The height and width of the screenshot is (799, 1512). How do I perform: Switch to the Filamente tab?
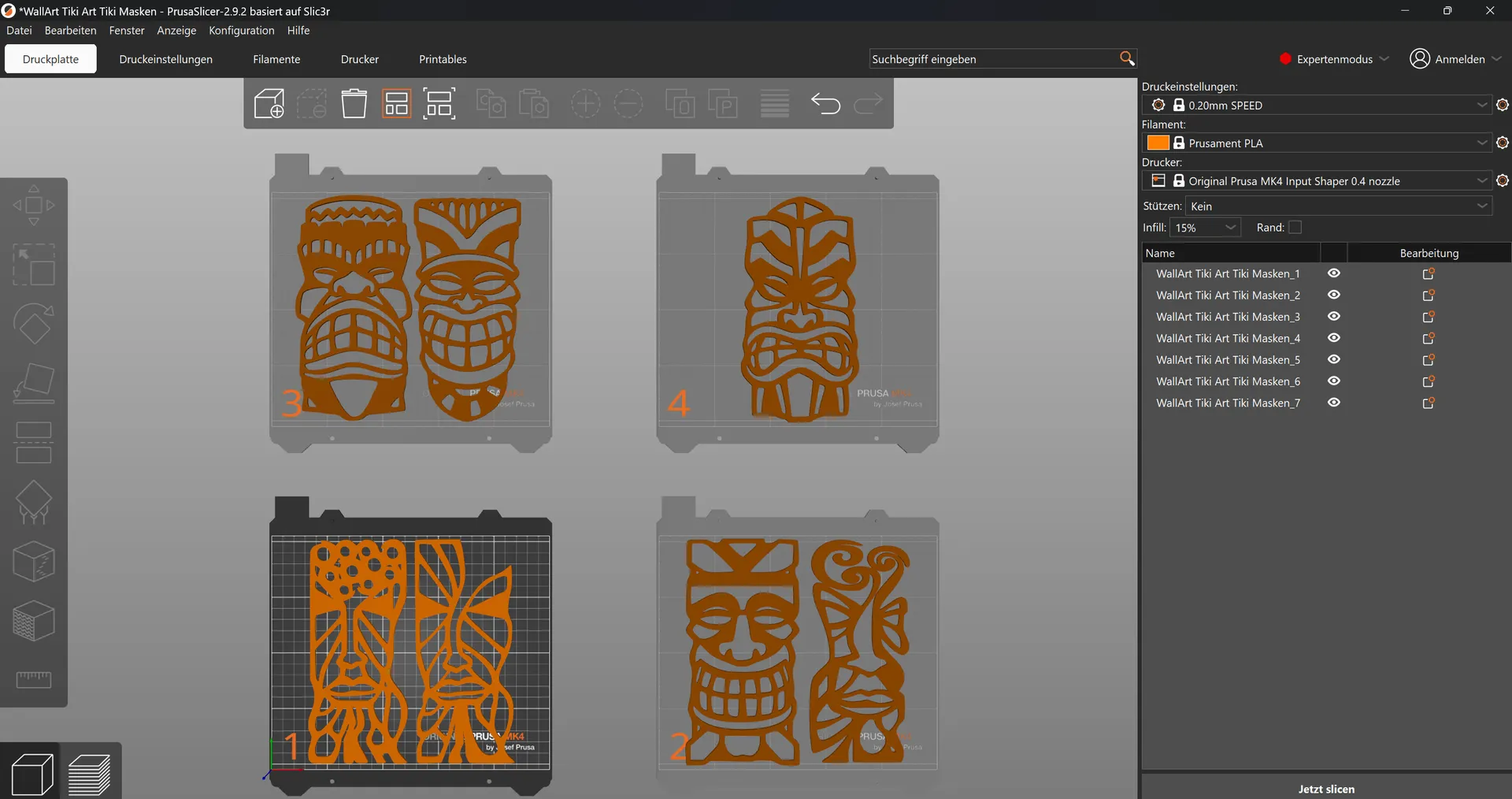click(276, 59)
